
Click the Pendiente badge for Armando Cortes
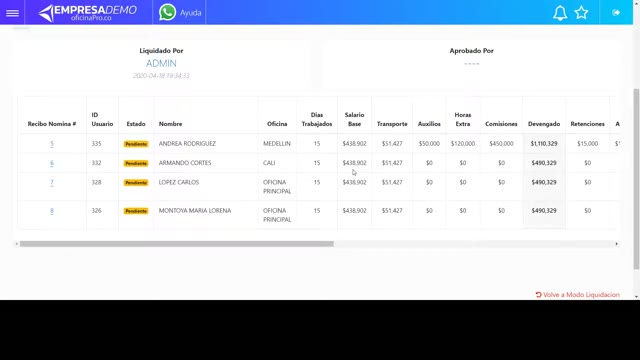click(136, 163)
